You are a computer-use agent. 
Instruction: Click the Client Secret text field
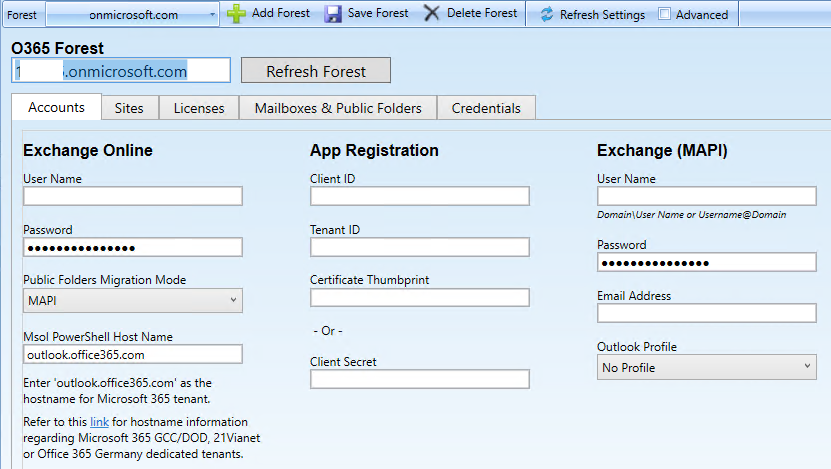(x=419, y=379)
